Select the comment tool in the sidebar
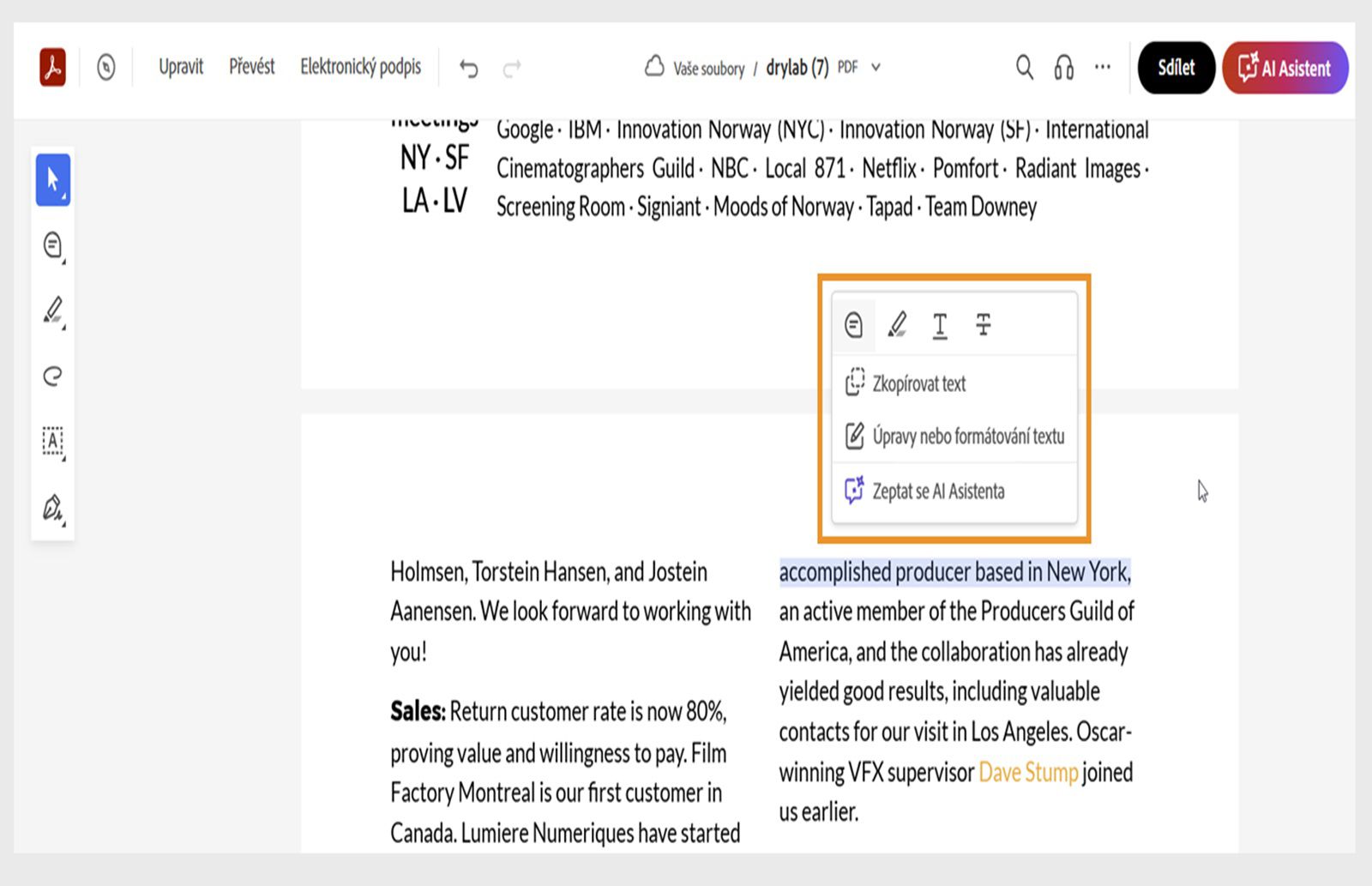Image resolution: width=1372 pixels, height=886 pixels. (51, 246)
